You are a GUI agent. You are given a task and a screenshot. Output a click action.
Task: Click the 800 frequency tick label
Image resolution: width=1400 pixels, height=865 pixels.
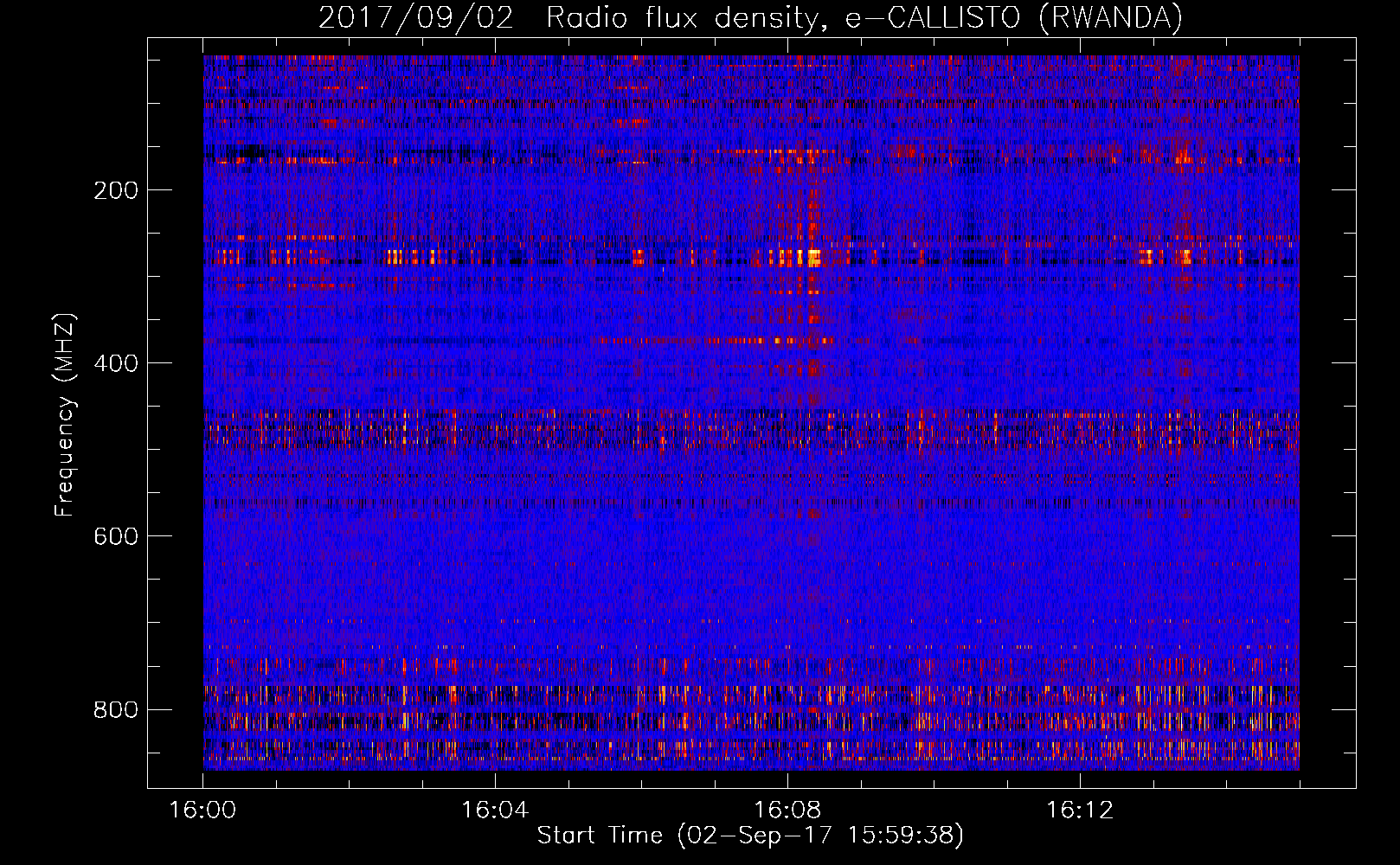pyautogui.click(x=116, y=709)
